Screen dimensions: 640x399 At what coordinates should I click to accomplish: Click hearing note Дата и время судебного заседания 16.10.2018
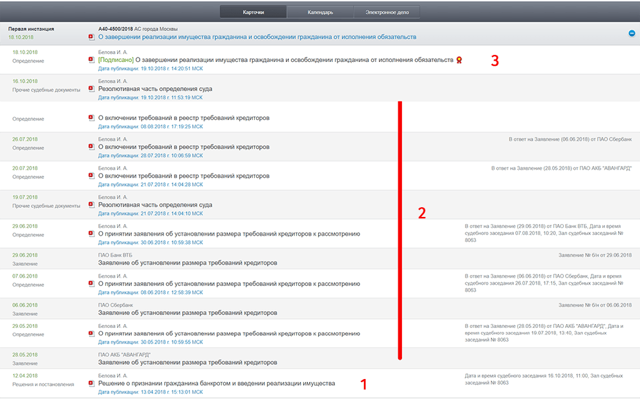coord(544,379)
